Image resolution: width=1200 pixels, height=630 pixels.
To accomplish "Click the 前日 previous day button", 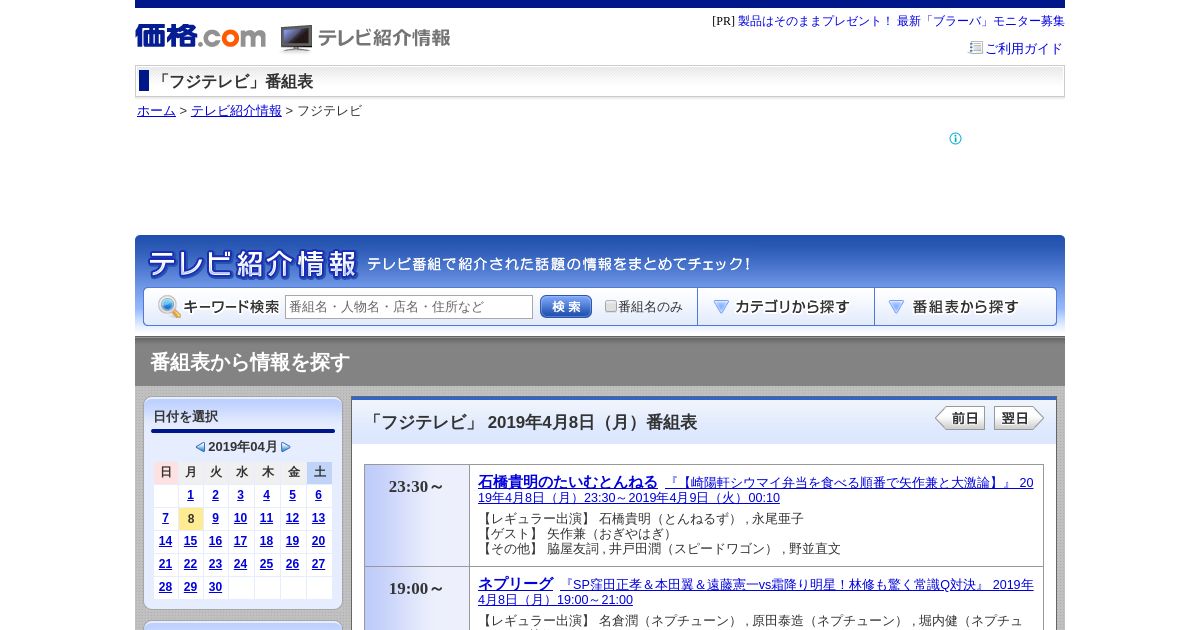I will pos(960,418).
